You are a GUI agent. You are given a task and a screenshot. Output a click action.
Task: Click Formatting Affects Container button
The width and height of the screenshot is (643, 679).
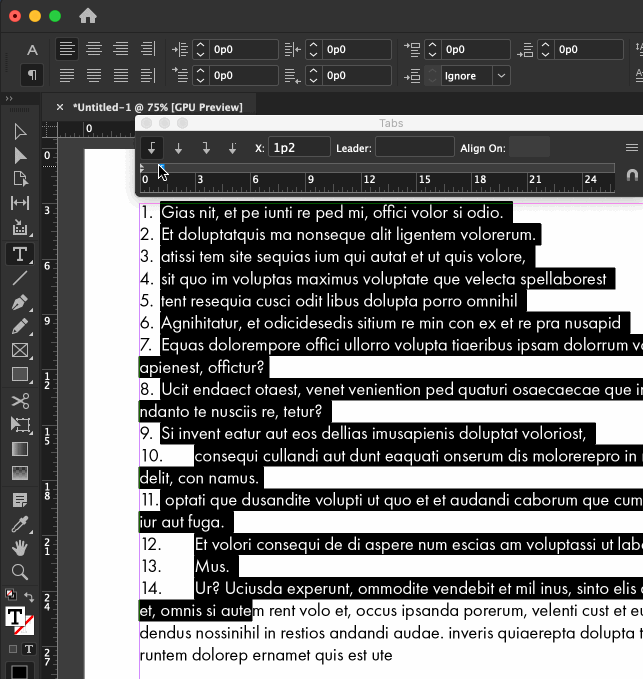pyautogui.click(x=13, y=649)
